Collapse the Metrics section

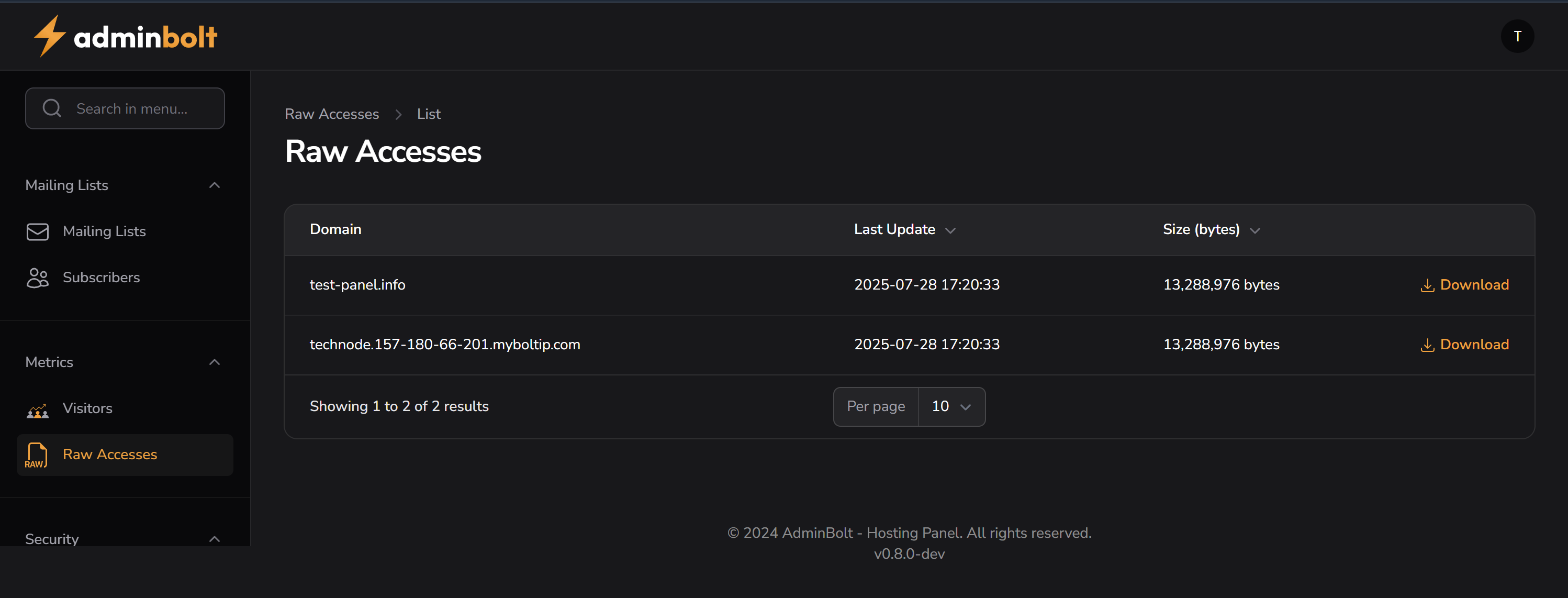[x=214, y=362]
